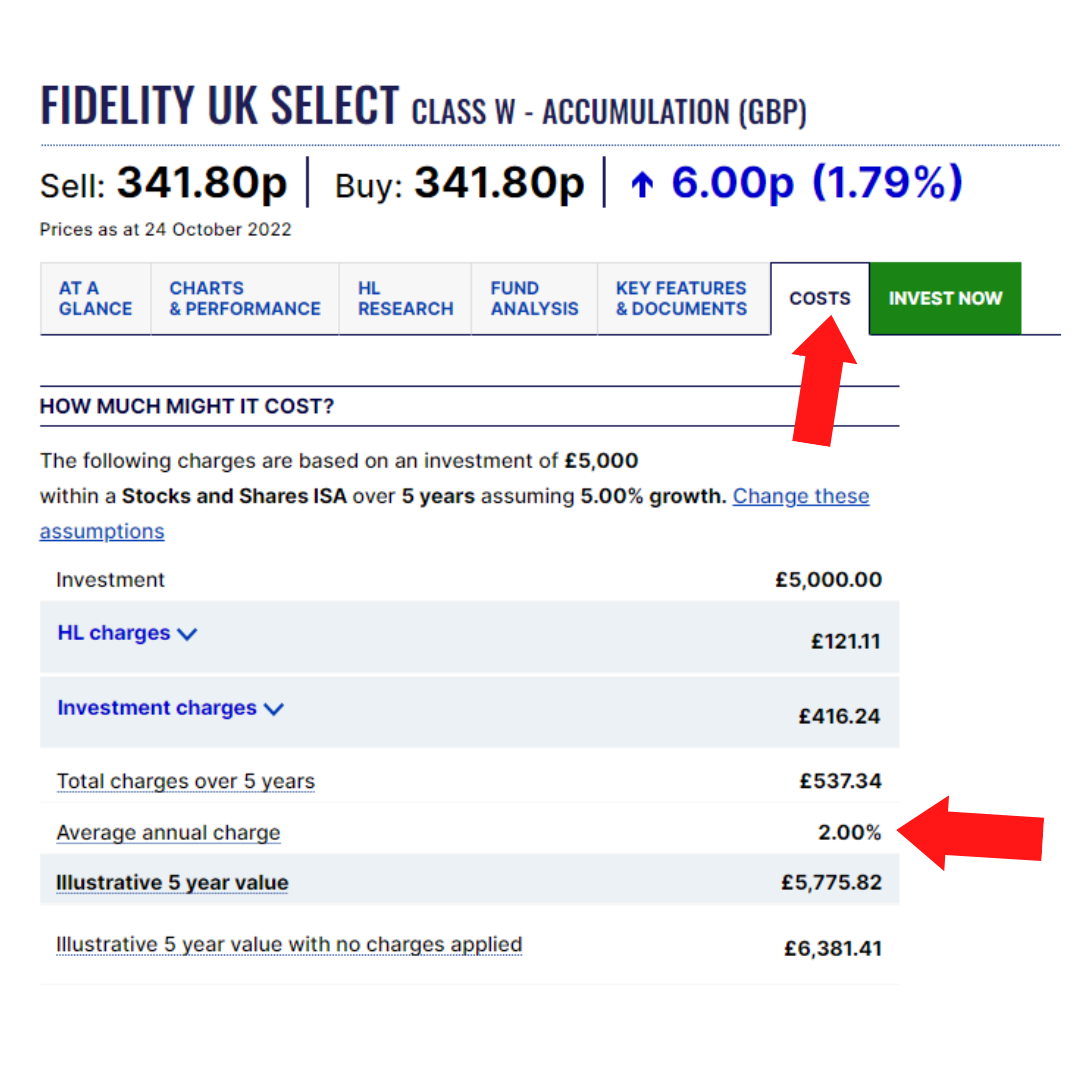Open the HL Research tab
This screenshot has width=1080, height=1080.
pos(405,298)
